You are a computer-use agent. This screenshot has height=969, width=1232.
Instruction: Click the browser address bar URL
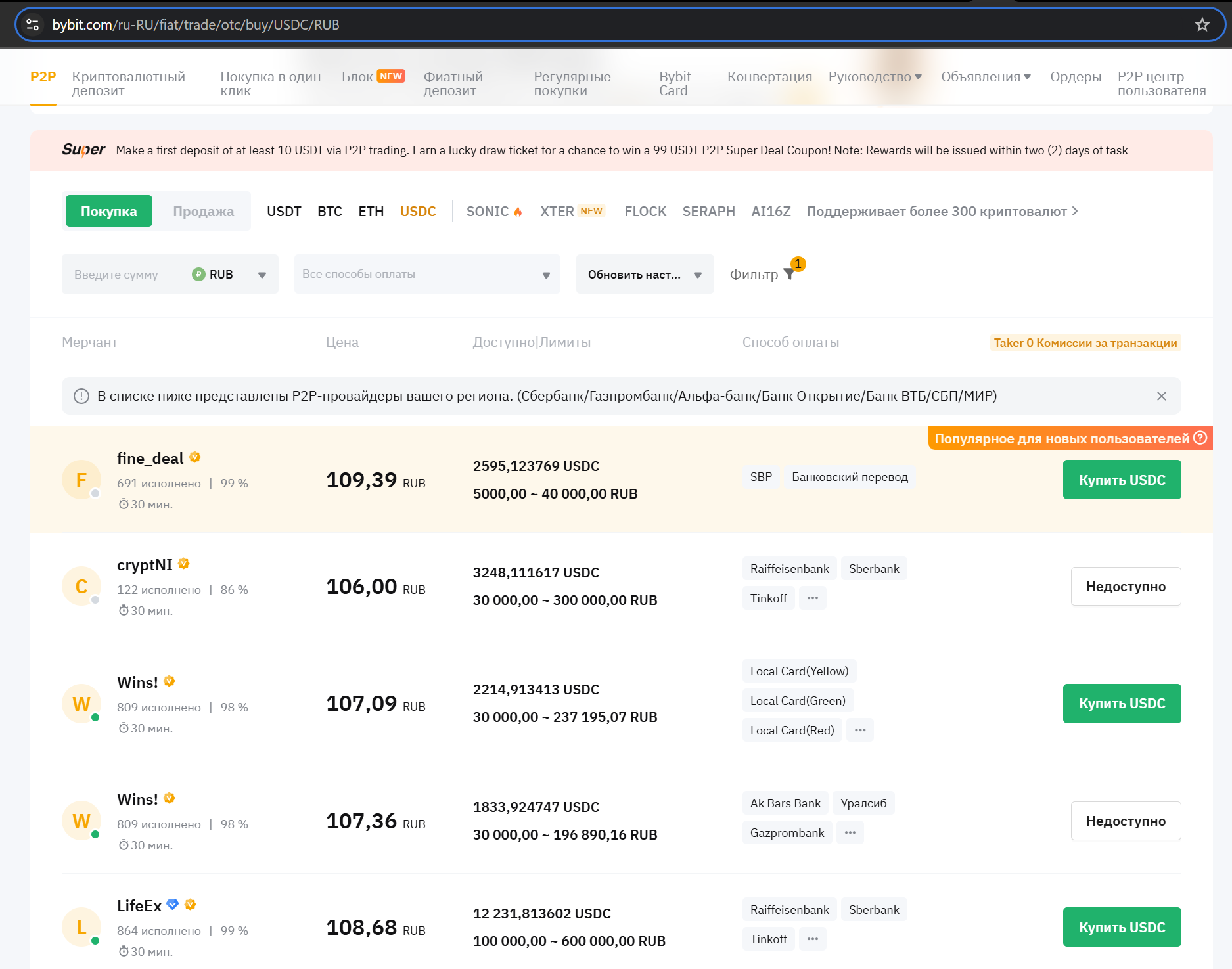pyautogui.click(x=196, y=25)
